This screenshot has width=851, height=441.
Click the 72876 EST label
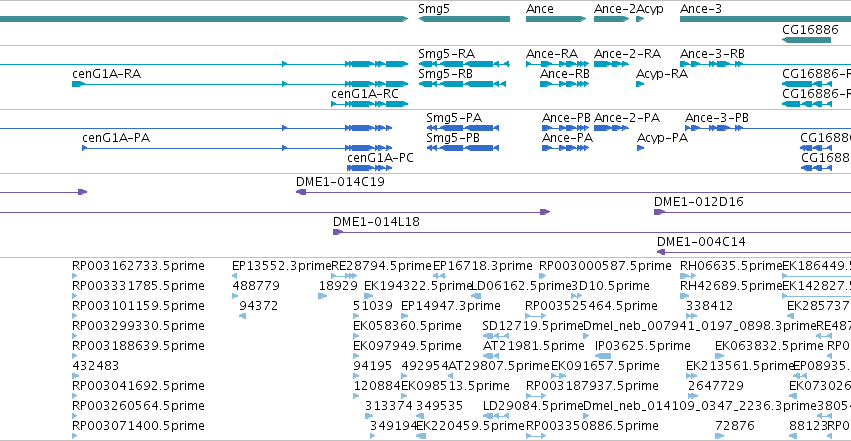coord(735,426)
